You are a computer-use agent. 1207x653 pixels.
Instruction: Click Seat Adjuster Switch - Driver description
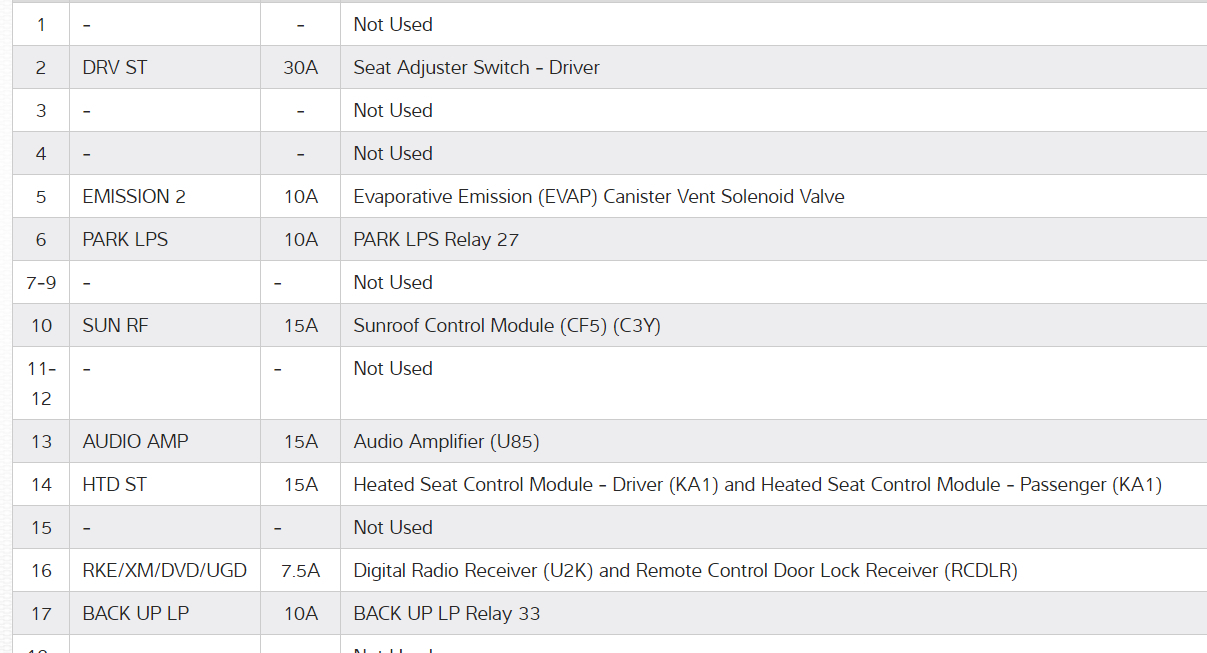(x=476, y=68)
